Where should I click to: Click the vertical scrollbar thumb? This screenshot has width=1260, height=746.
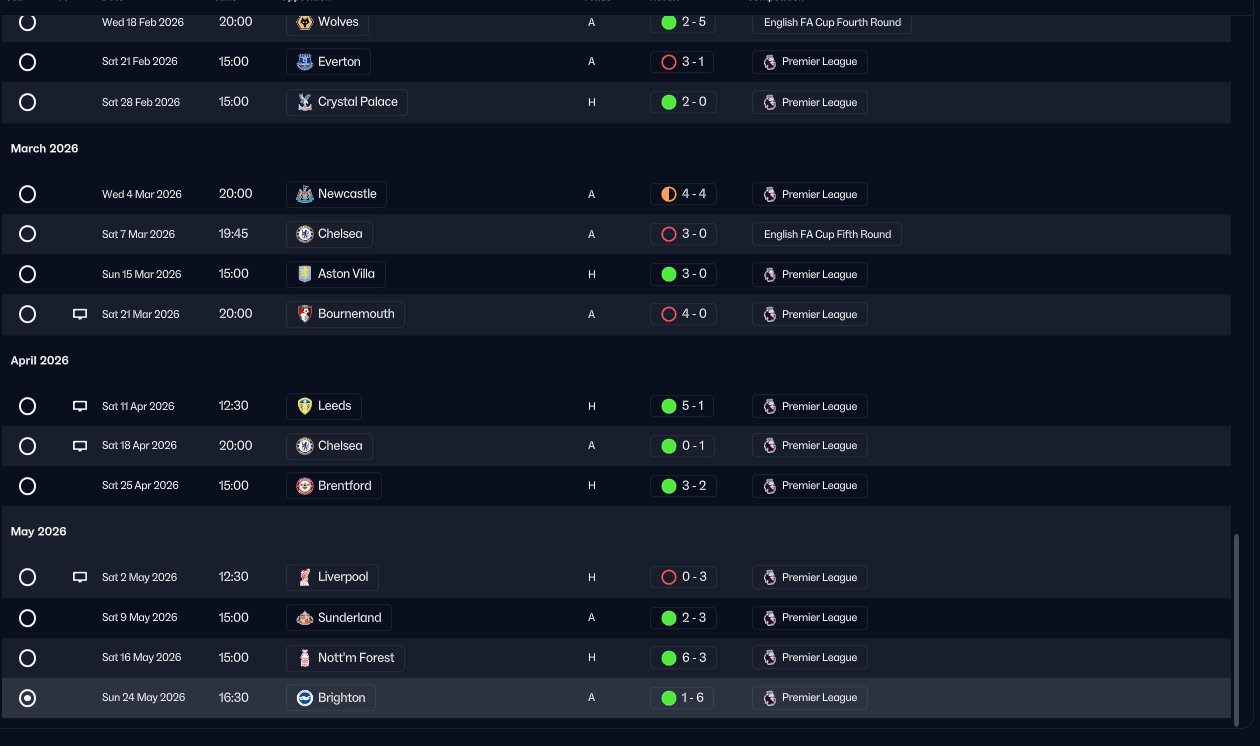(1237, 630)
